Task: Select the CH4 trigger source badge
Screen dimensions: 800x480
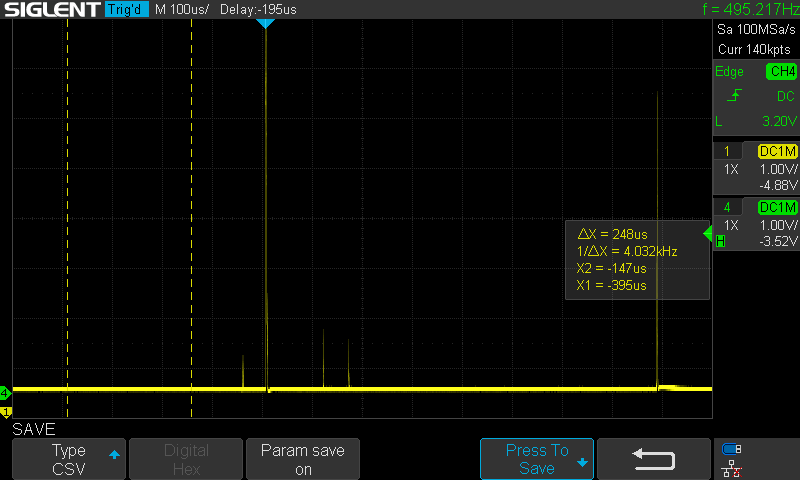Action: point(781,71)
